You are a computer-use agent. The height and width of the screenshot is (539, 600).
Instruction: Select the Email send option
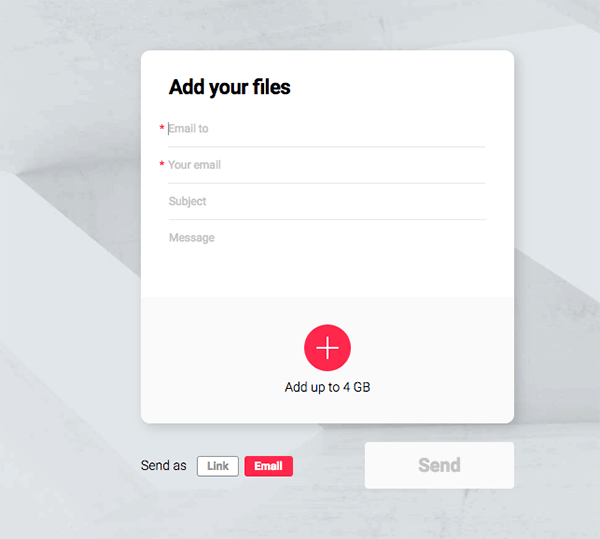point(269,466)
